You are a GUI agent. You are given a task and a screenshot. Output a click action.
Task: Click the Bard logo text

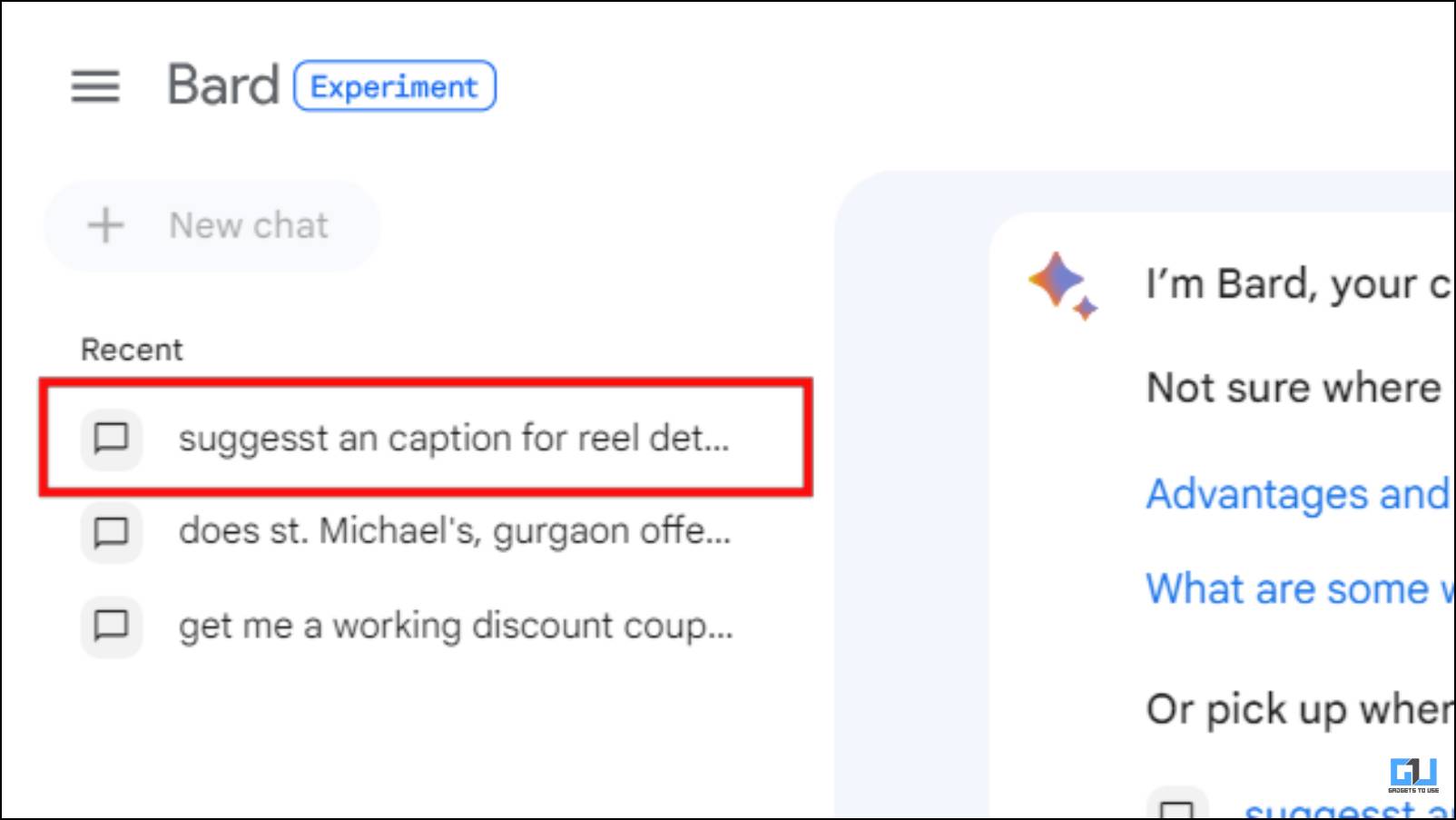coord(222,85)
